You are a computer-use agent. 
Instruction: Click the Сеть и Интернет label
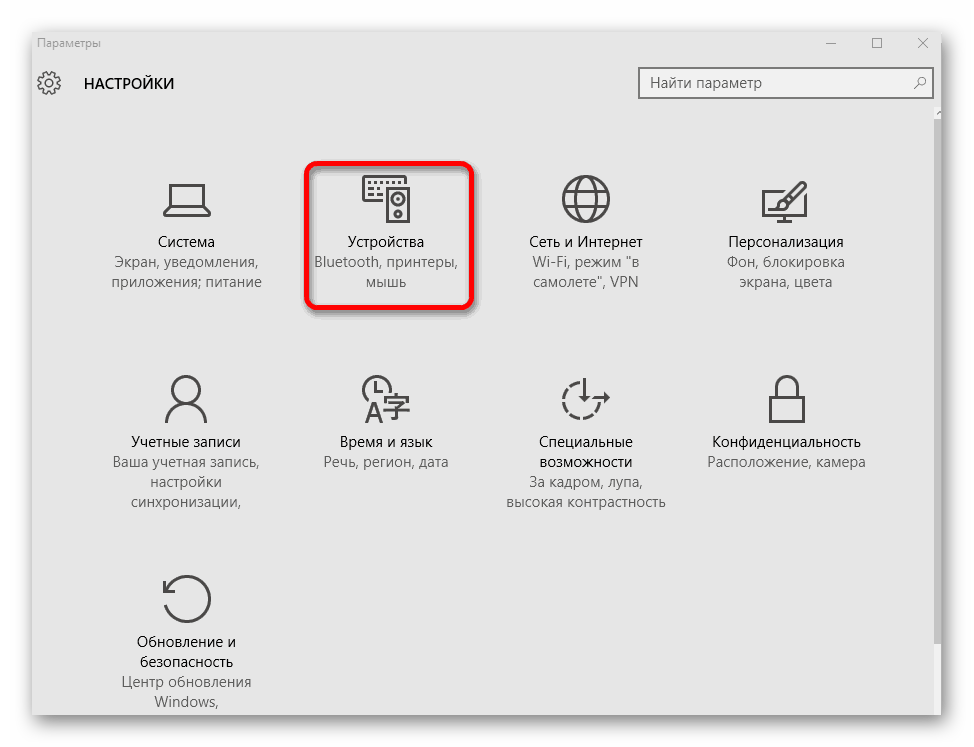click(586, 242)
